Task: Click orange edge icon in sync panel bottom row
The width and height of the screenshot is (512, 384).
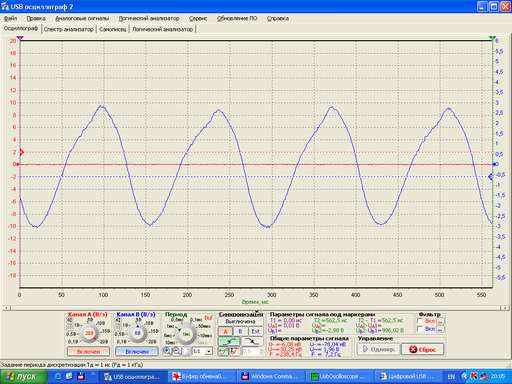Action: pos(235,351)
